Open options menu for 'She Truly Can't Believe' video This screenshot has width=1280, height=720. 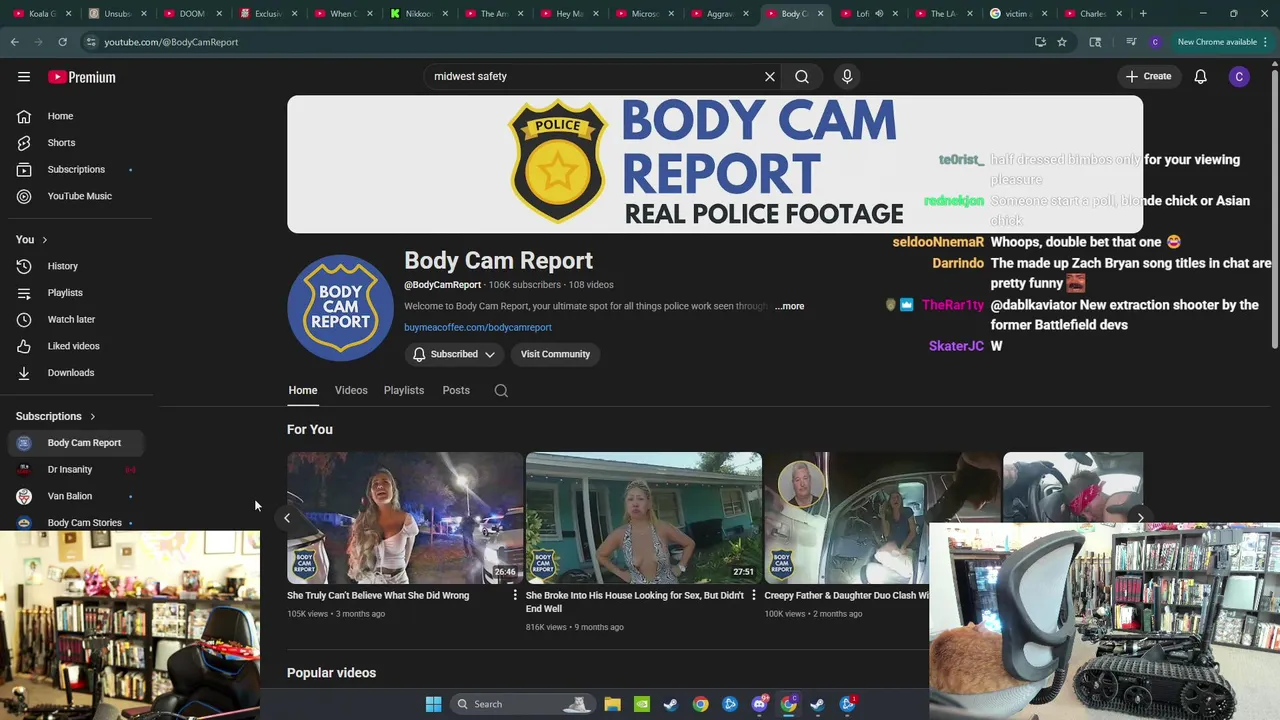pos(515,596)
